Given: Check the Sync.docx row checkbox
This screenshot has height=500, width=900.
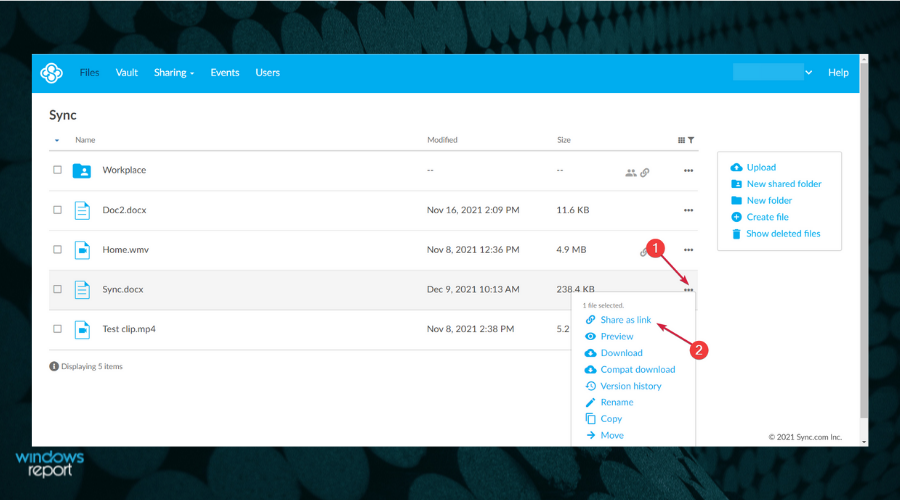Looking at the screenshot, I should point(57,289).
